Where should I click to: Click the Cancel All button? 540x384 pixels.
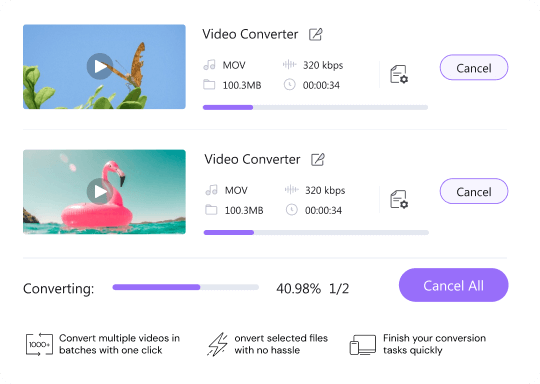[x=454, y=285]
